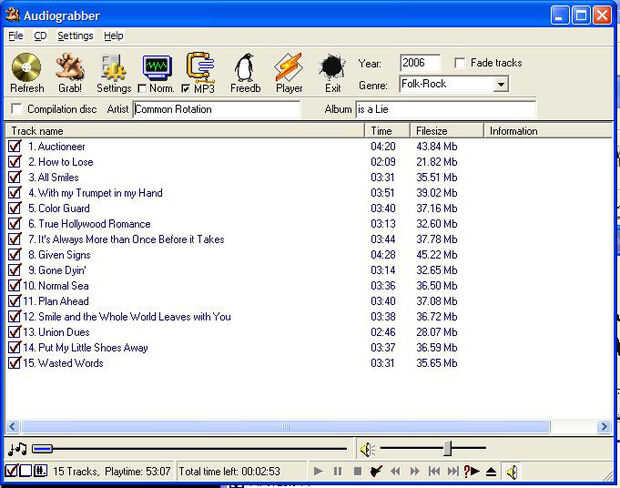Click the fast forward button

[414, 471]
